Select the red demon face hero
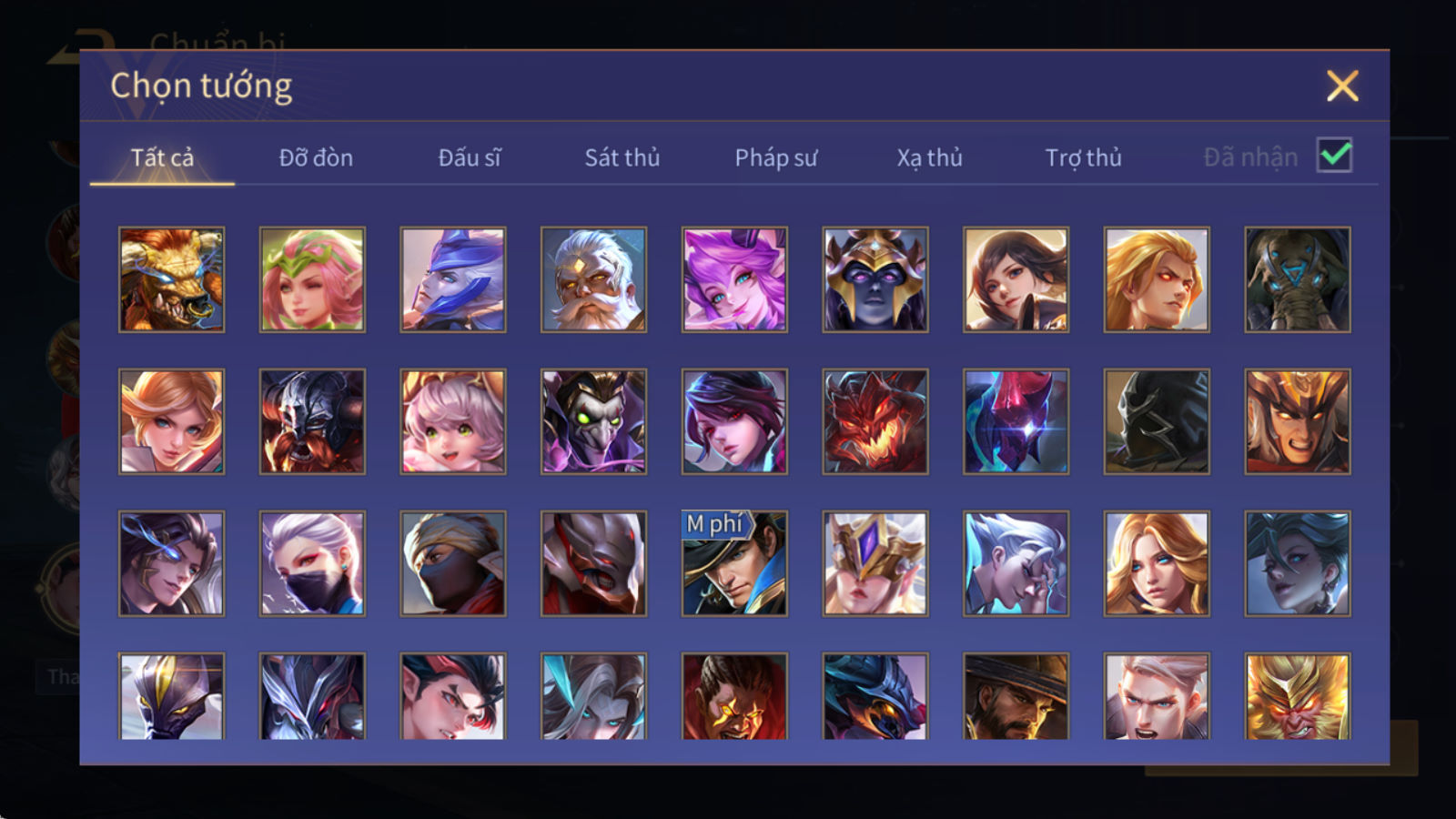The height and width of the screenshot is (819, 1456). coord(875,421)
